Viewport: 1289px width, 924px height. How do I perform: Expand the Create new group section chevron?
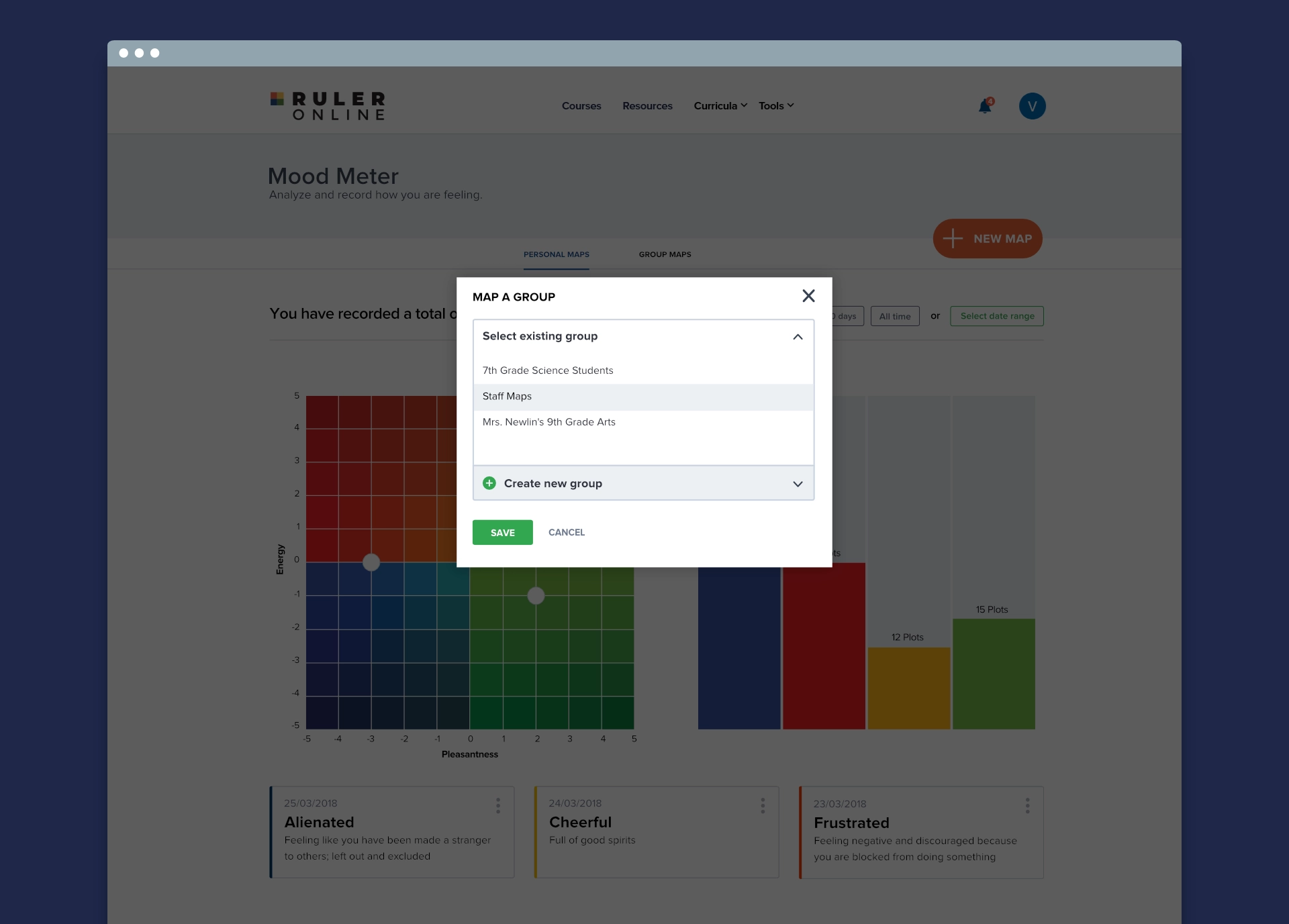(798, 484)
